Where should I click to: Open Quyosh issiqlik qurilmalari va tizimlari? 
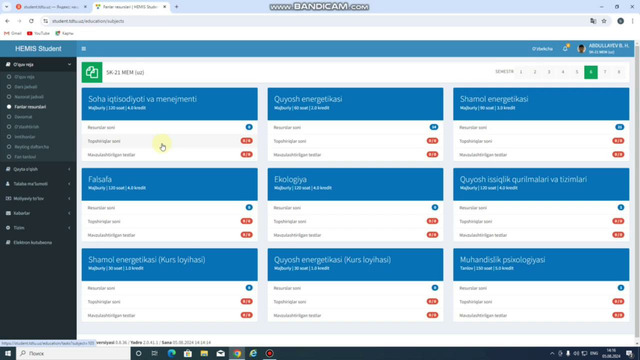coord(541,184)
